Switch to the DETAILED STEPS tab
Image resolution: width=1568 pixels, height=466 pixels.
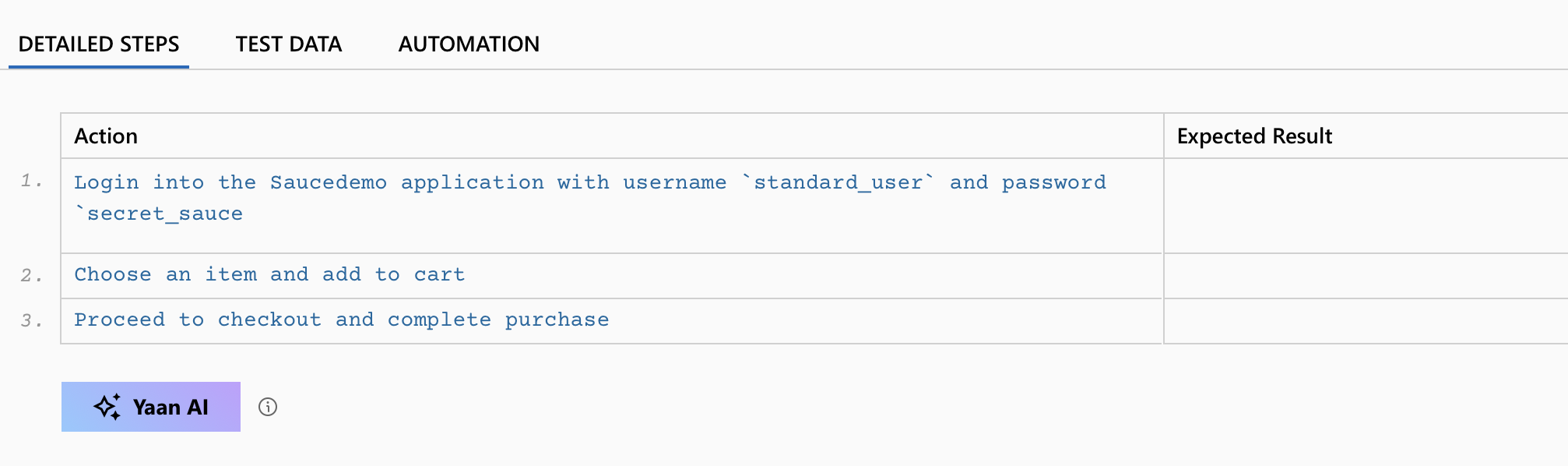pyautogui.click(x=99, y=44)
